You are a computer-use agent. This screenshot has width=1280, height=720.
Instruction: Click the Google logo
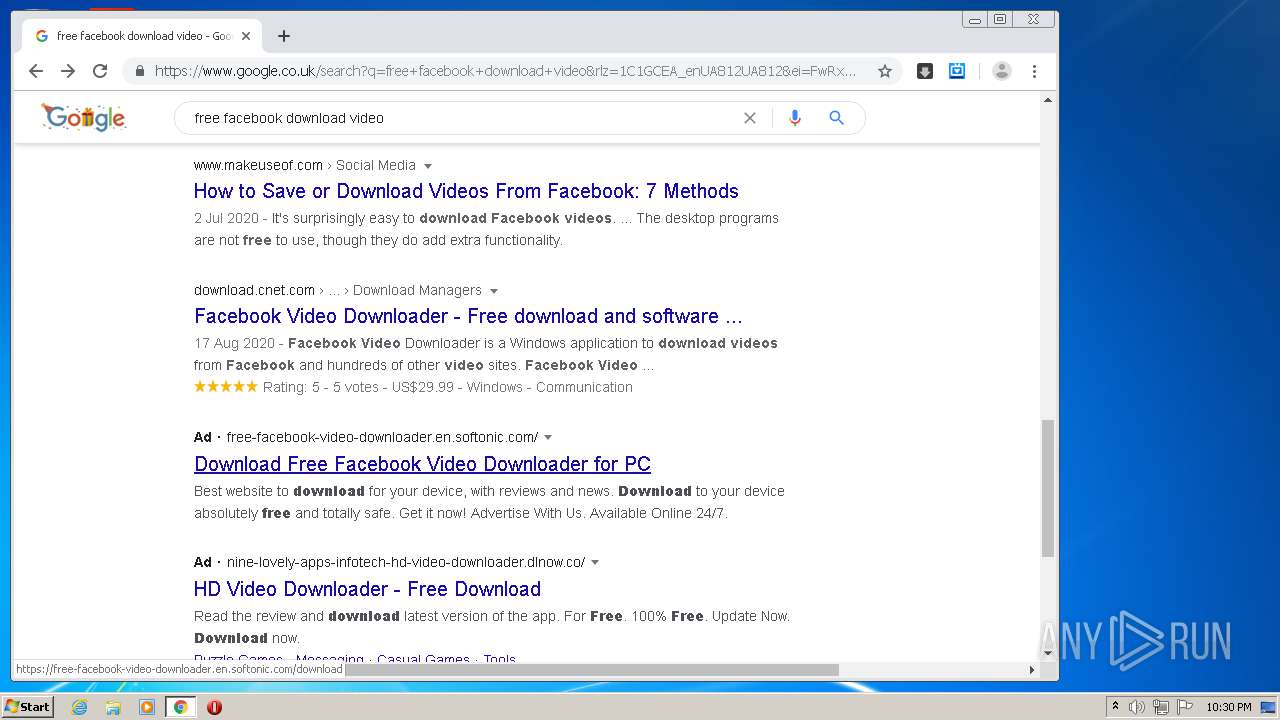tap(84, 117)
